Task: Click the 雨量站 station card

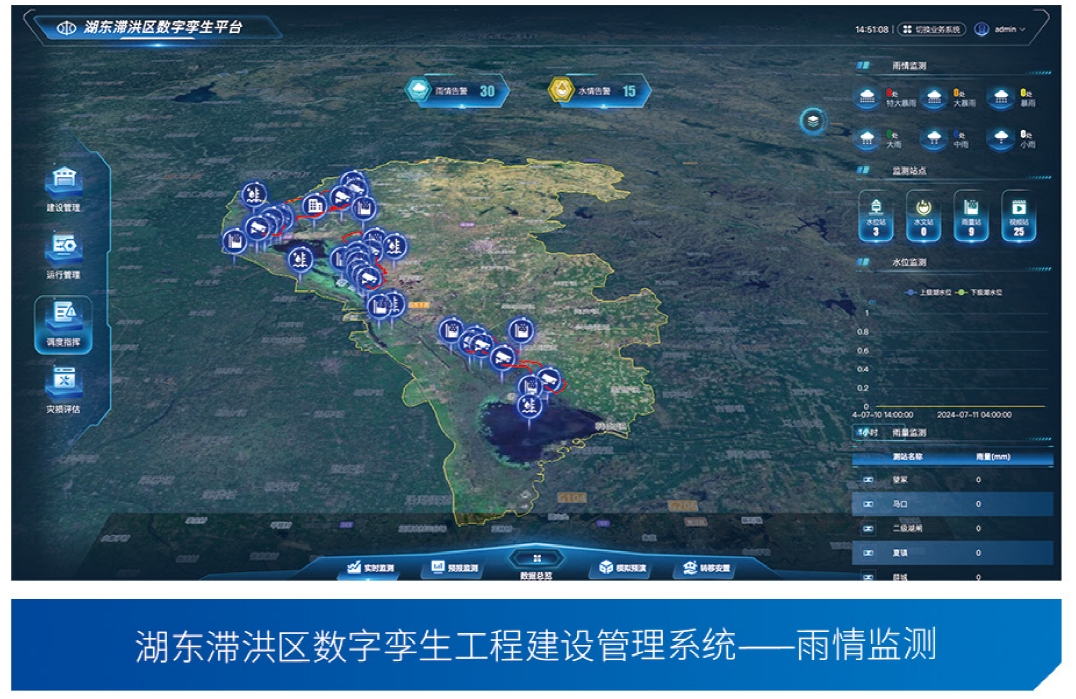Action: 971,215
